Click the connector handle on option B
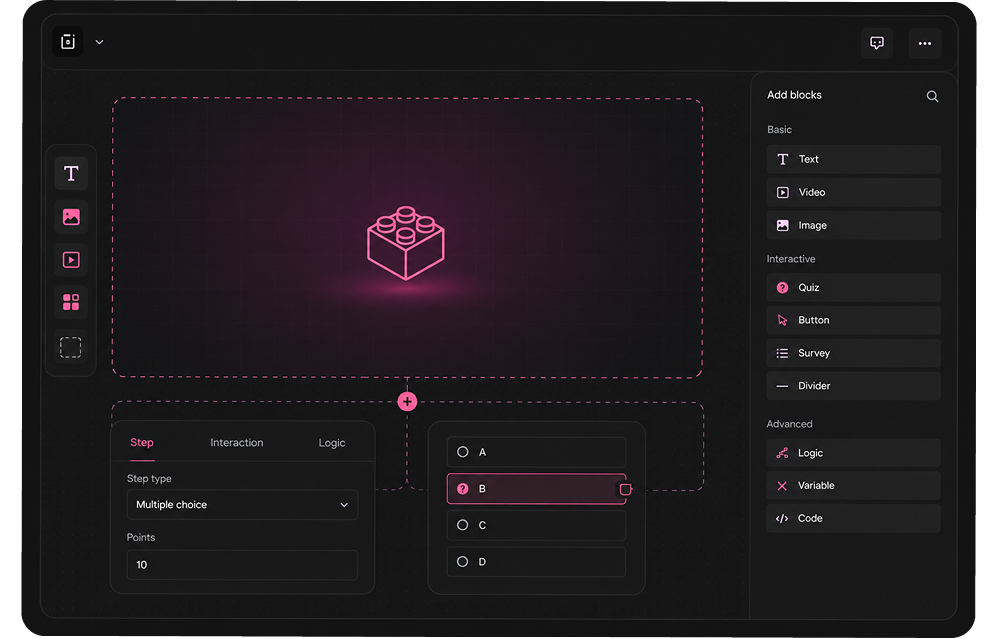This screenshot has height=639, width=998. pos(626,489)
